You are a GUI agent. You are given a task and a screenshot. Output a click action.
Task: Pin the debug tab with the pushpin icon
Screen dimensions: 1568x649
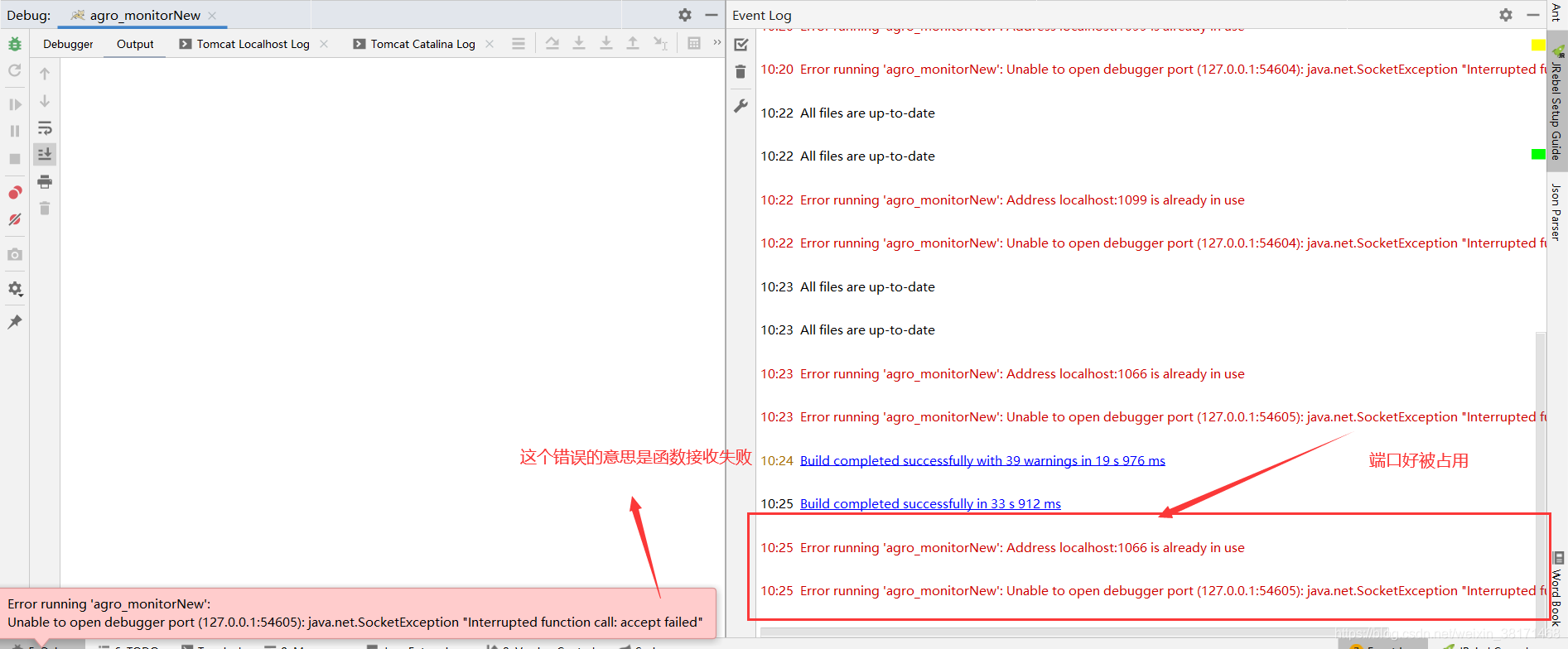(15, 322)
